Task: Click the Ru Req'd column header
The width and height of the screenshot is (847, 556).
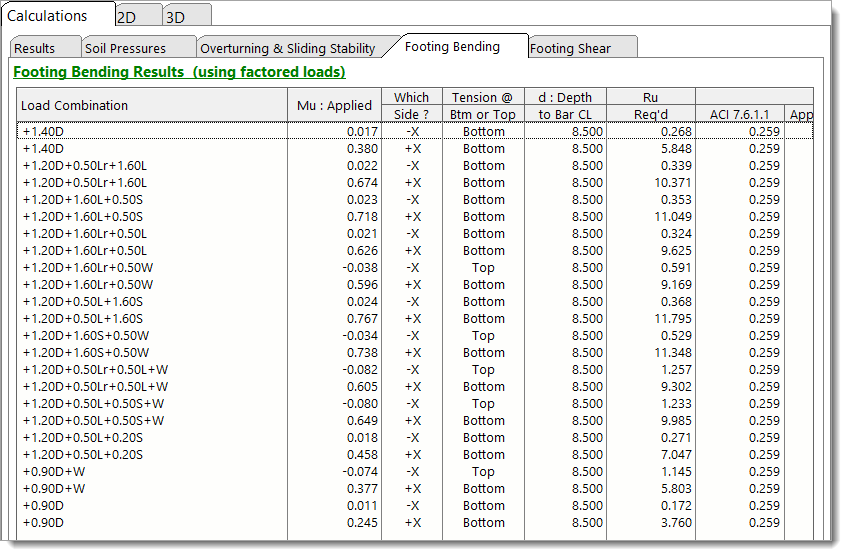Action: pyautogui.click(x=651, y=105)
